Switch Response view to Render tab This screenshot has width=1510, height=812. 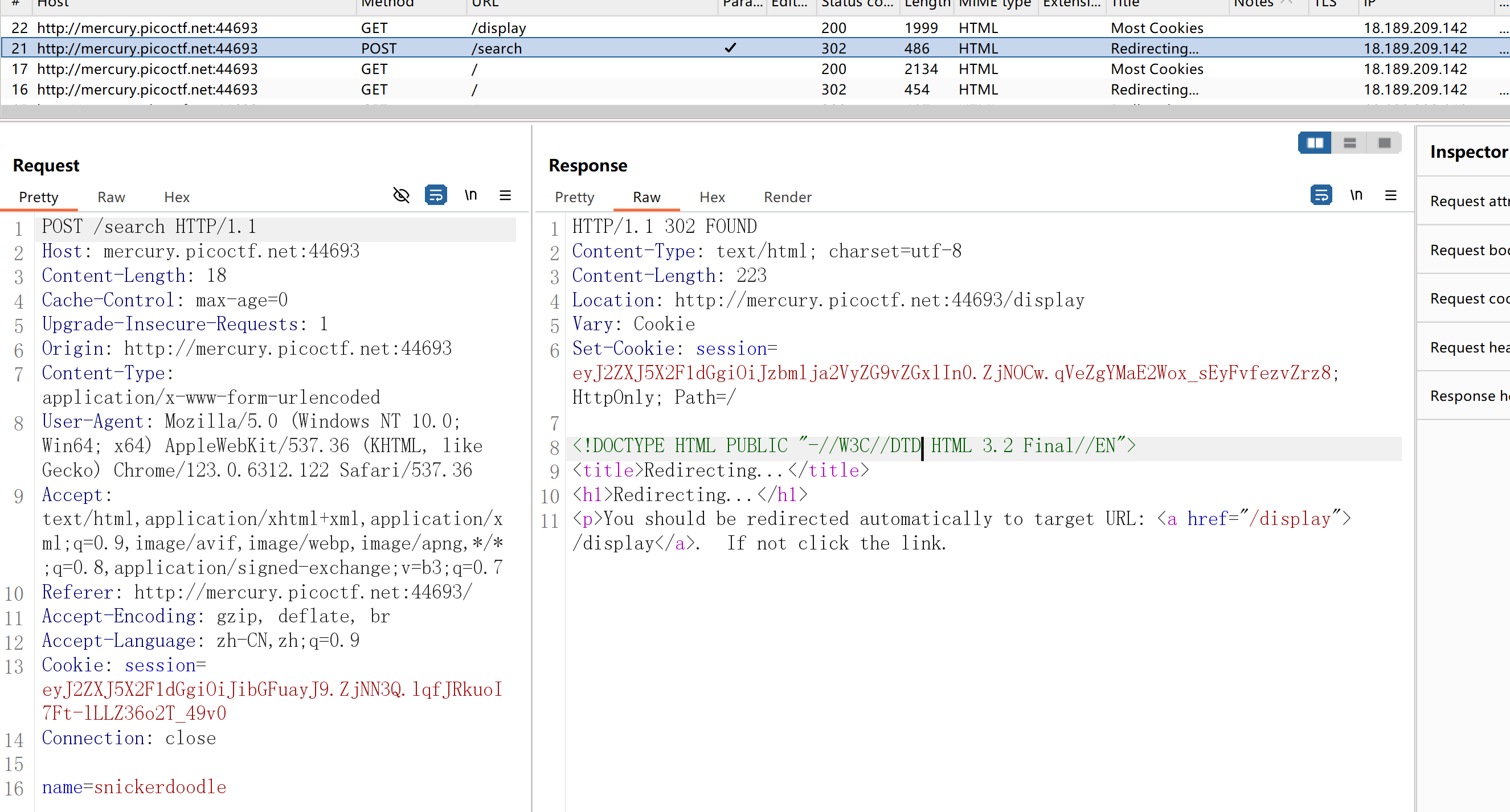click(788, 198)
